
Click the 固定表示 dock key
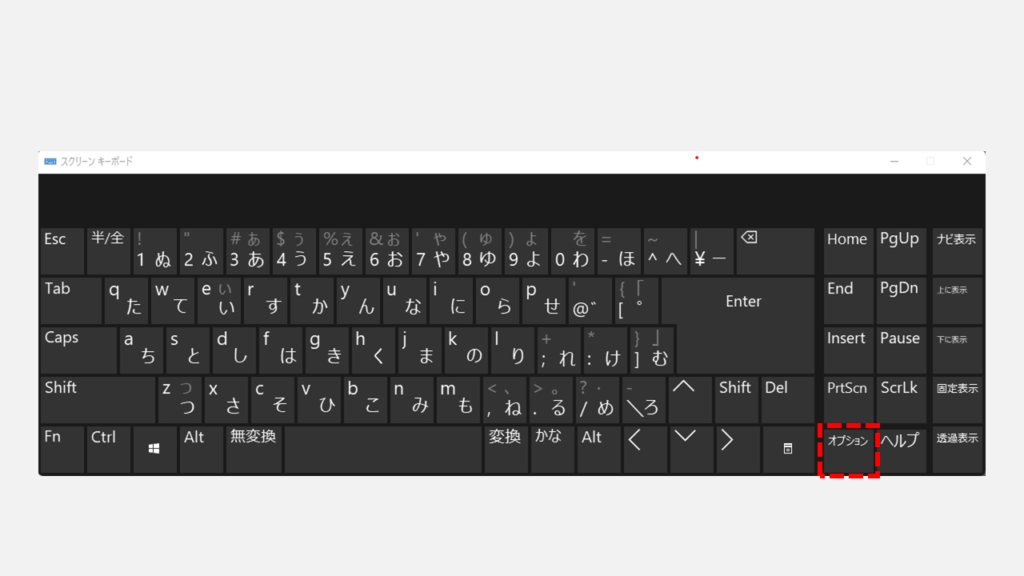point(957,400)
